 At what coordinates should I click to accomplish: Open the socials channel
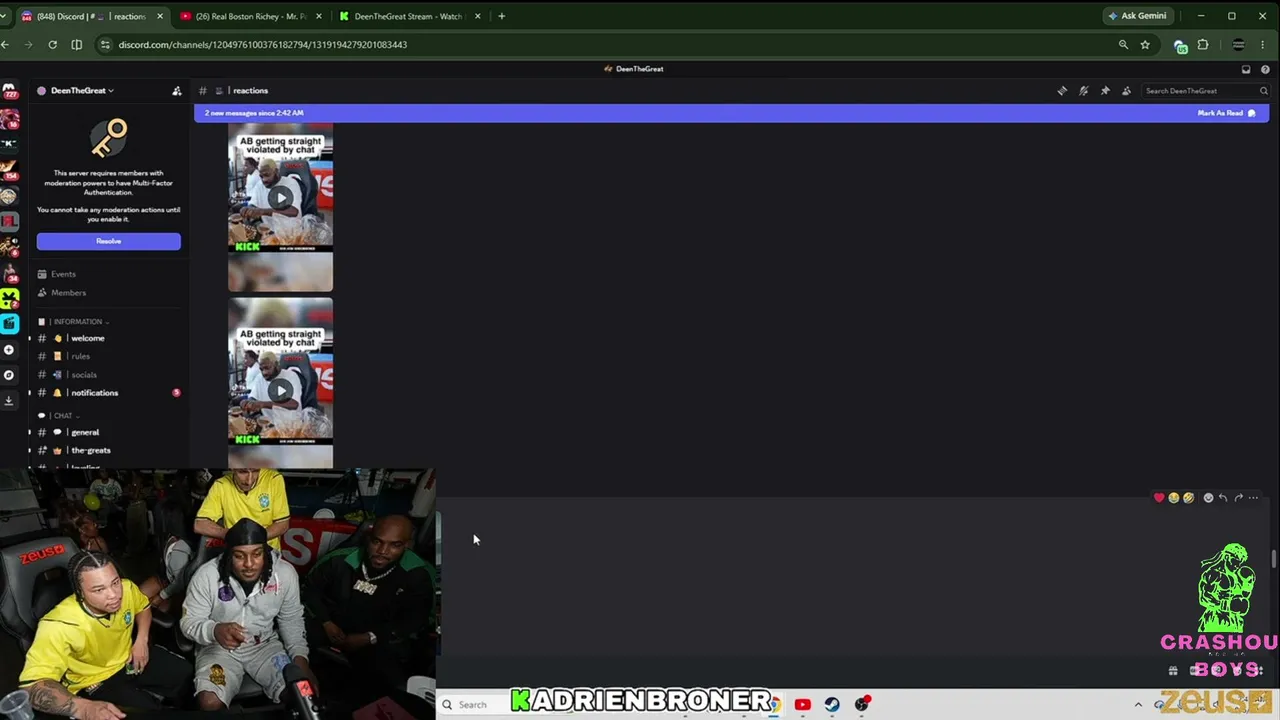(84, 375)
